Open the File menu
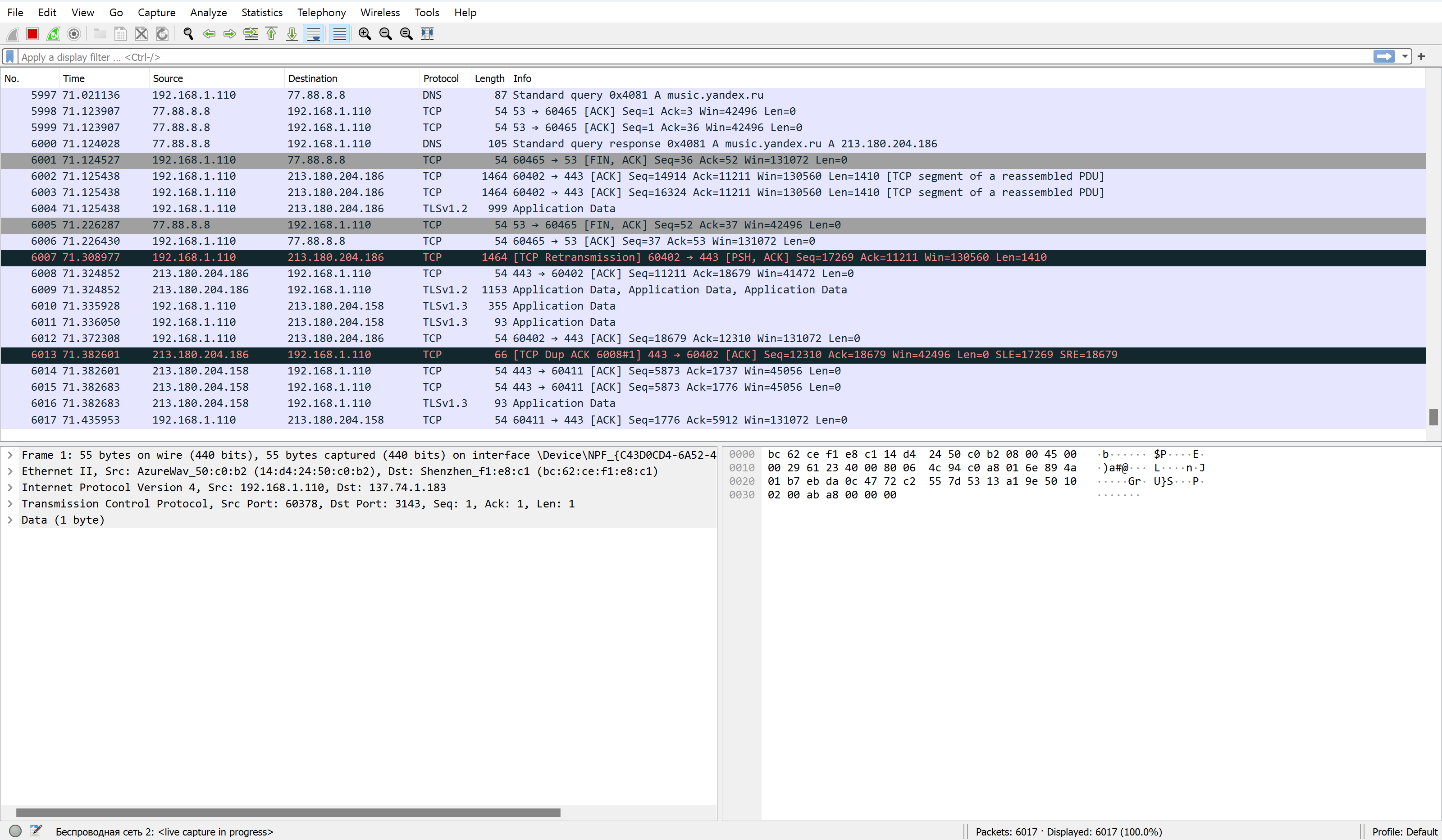Image resolution: width=1442 pixels, height=840 pixels. [15, 12]
